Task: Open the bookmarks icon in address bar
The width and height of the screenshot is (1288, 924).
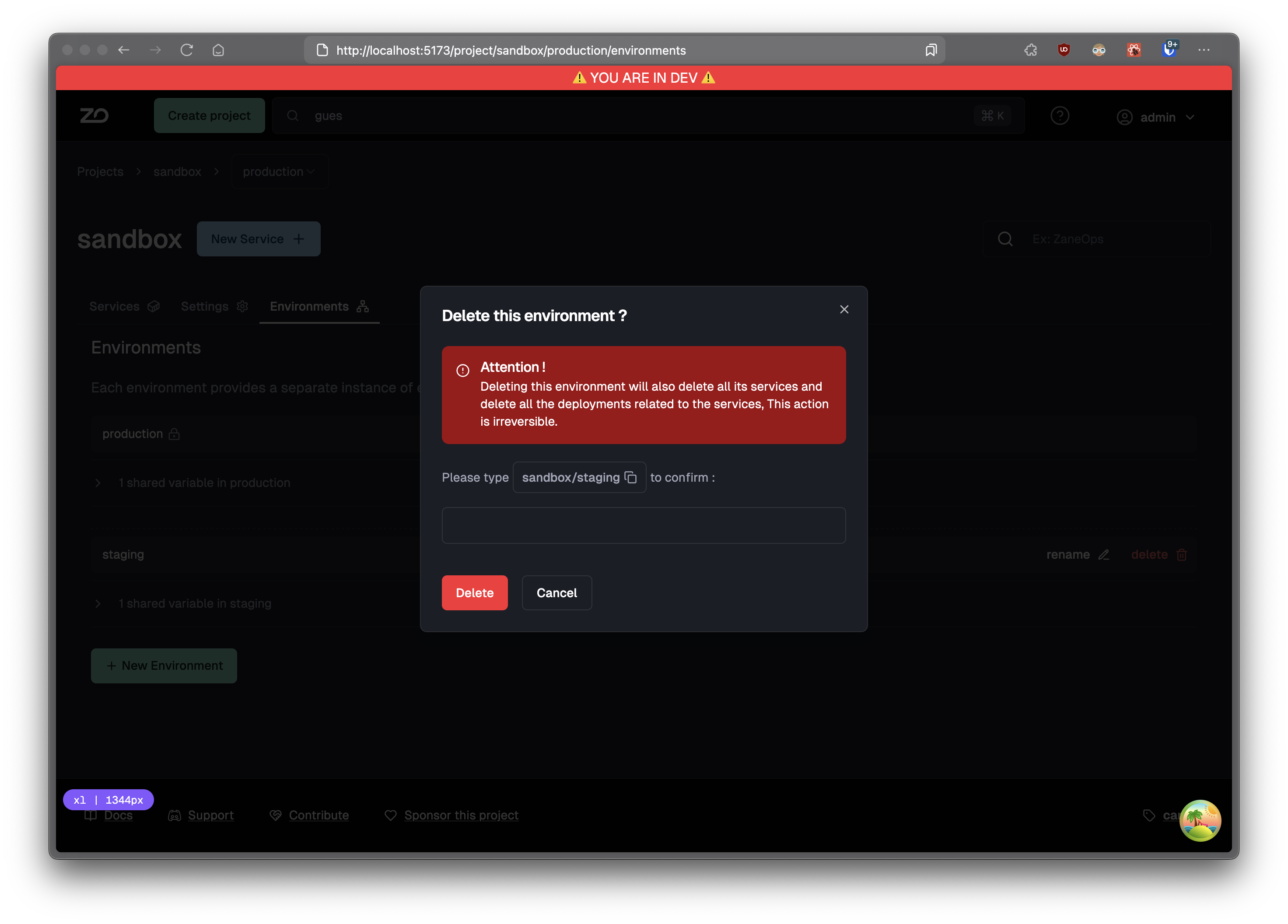Action: coord(930,50)
